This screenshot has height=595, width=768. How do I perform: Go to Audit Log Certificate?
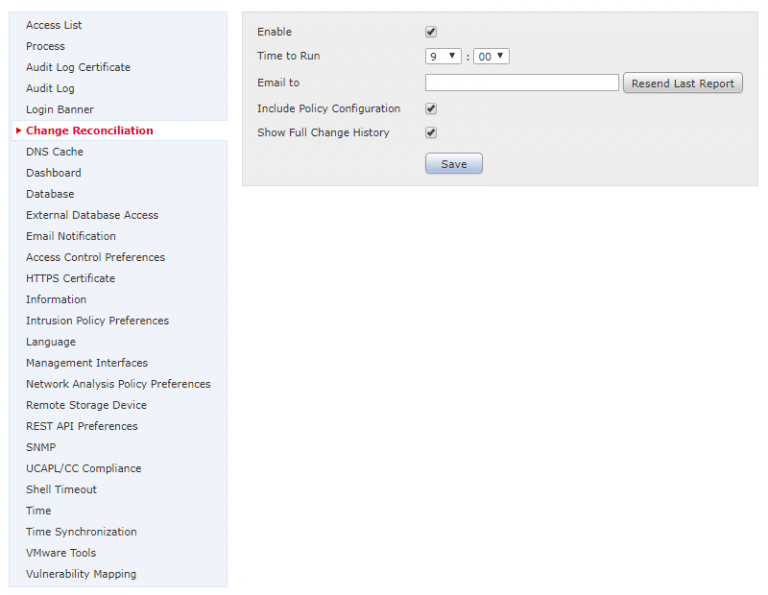click(x=78, y=67)
